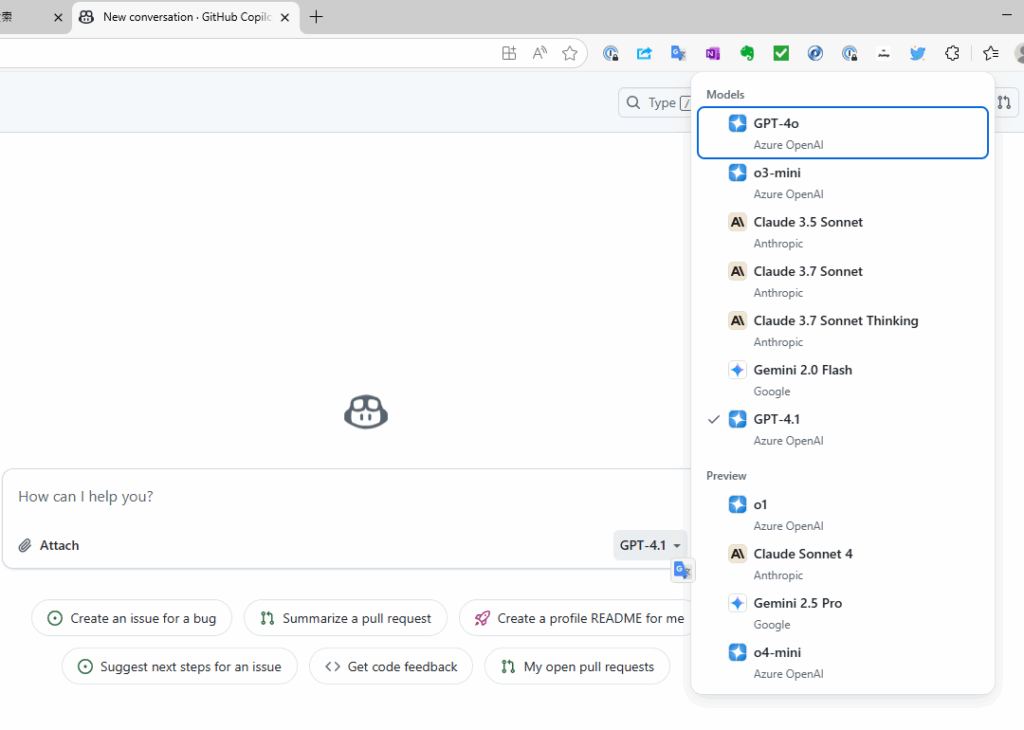
Task: Select the Claude 3.7 Sonnet model
Action: pyautogui.click(x=842, y=281)
